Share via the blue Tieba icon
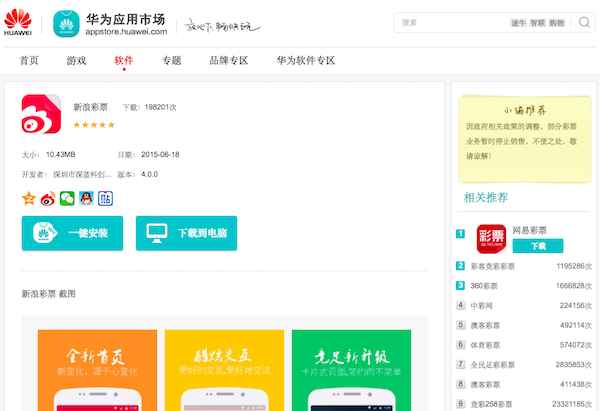Viewport: 600px width, 411px height. pyautogui.click(x=105, y=198)
